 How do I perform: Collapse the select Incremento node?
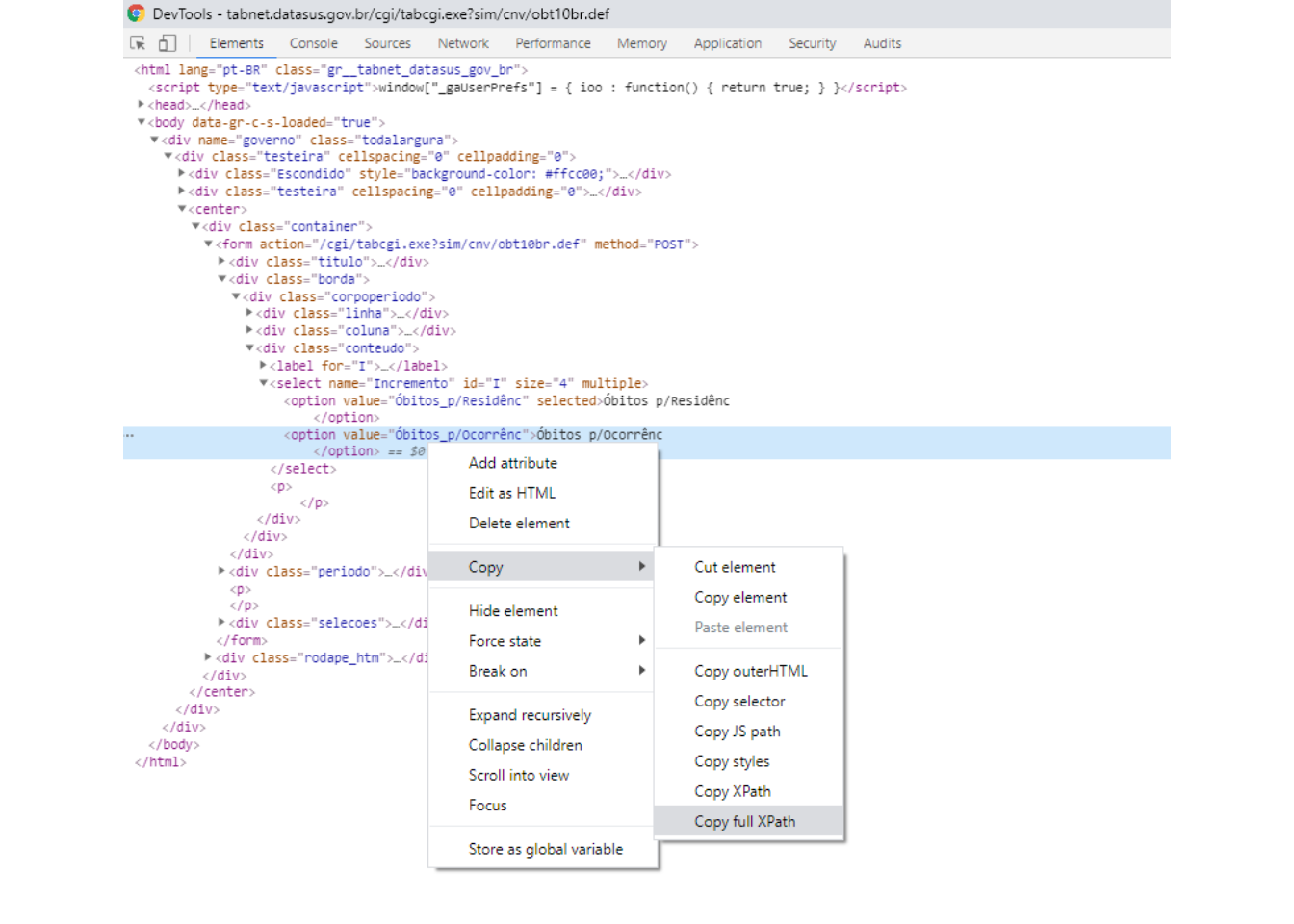coord(263,383)
